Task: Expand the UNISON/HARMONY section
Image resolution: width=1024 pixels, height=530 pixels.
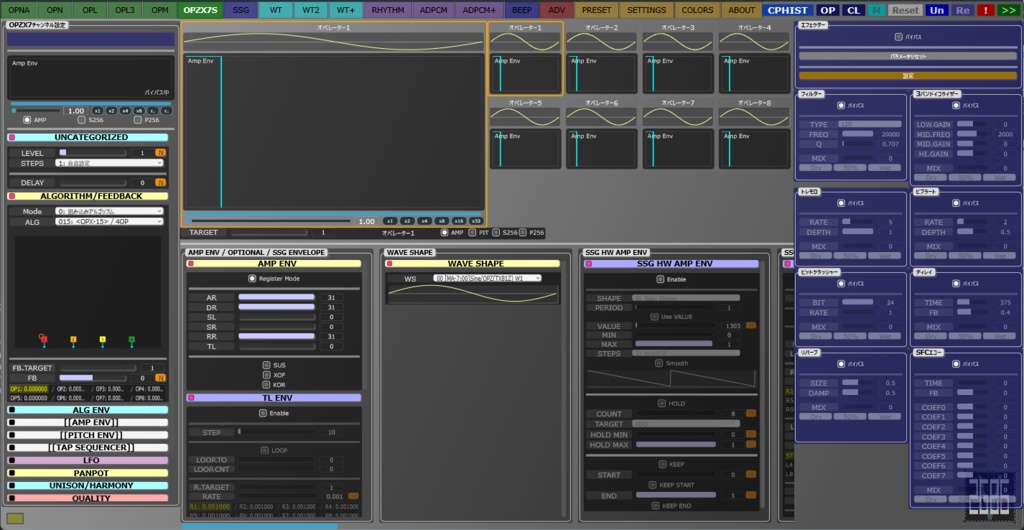Action: [88, 486]
